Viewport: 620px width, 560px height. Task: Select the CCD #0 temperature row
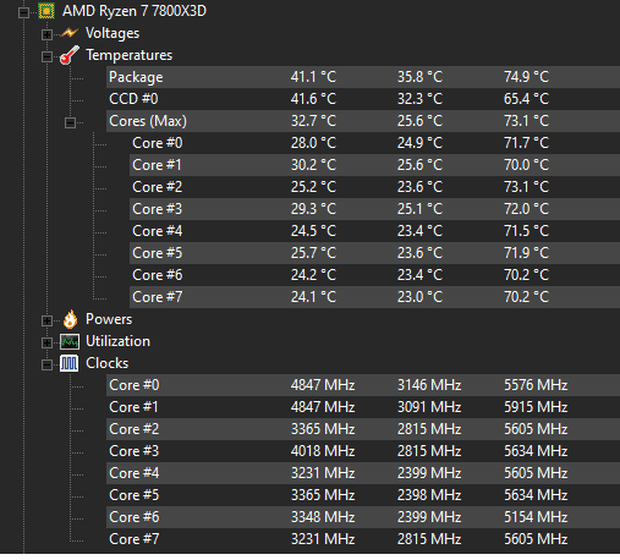pyautogui.click(x=363, y=99)
